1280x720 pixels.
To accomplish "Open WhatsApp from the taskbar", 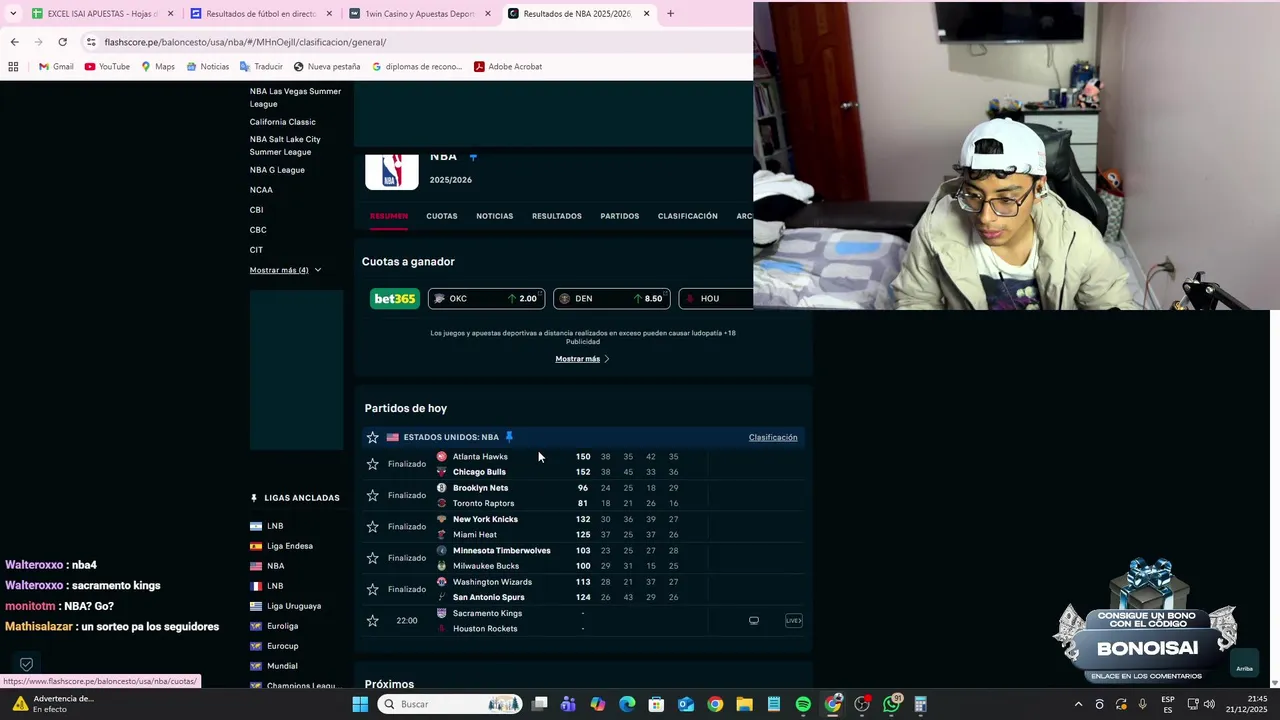I will coord(891,704).
